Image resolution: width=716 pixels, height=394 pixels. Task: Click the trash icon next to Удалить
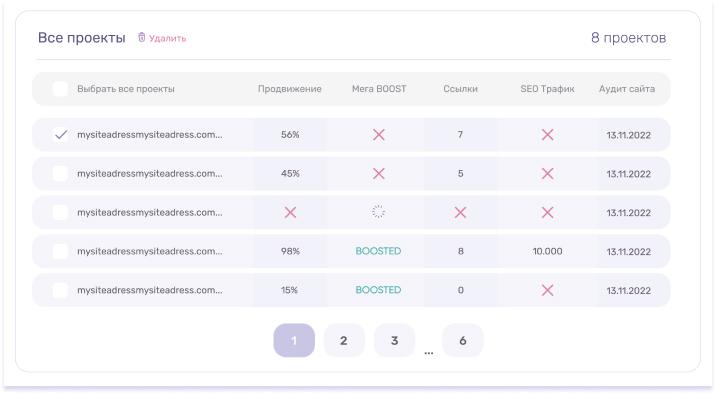coord(142,37)
